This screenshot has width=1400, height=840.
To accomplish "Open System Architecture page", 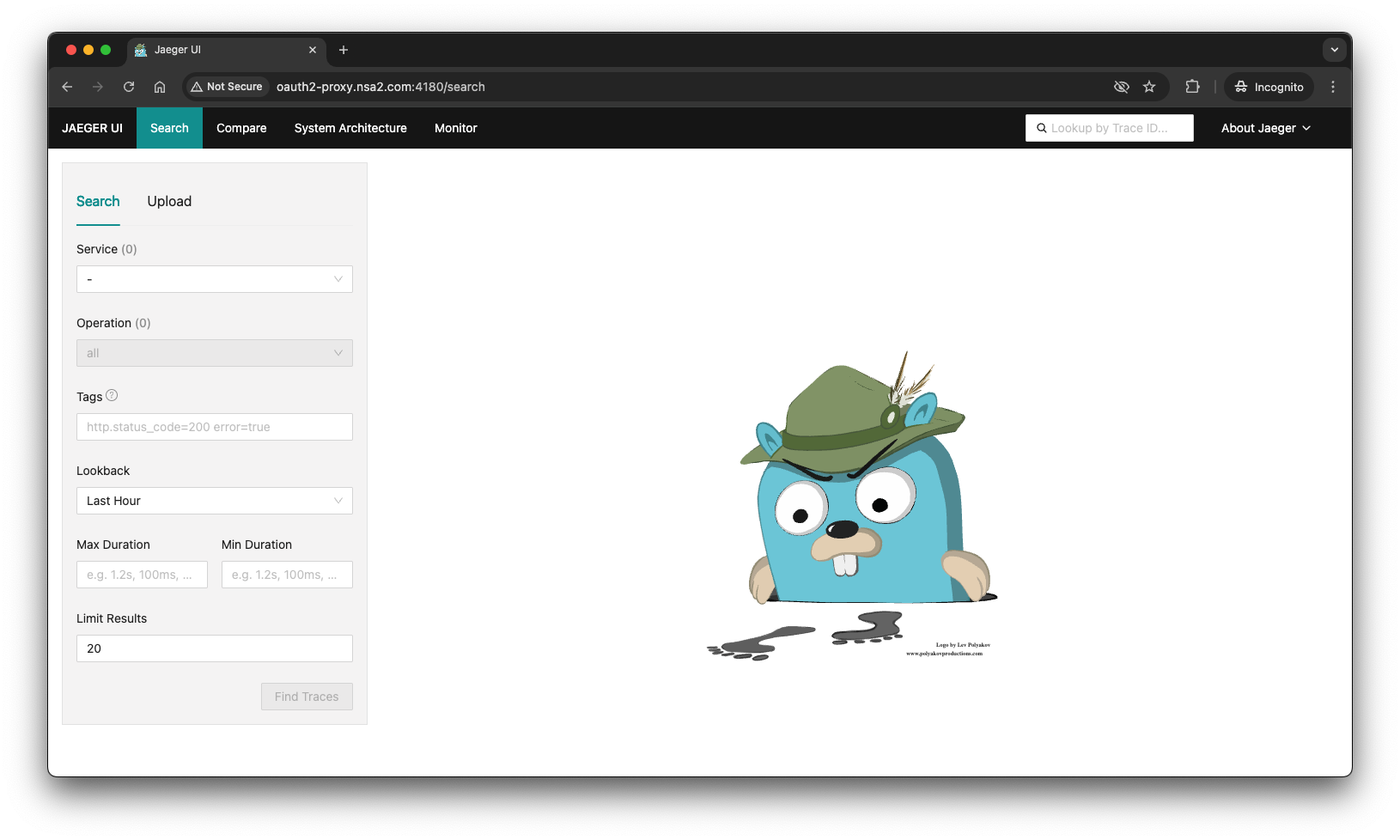I will click(x=350, y=128).
